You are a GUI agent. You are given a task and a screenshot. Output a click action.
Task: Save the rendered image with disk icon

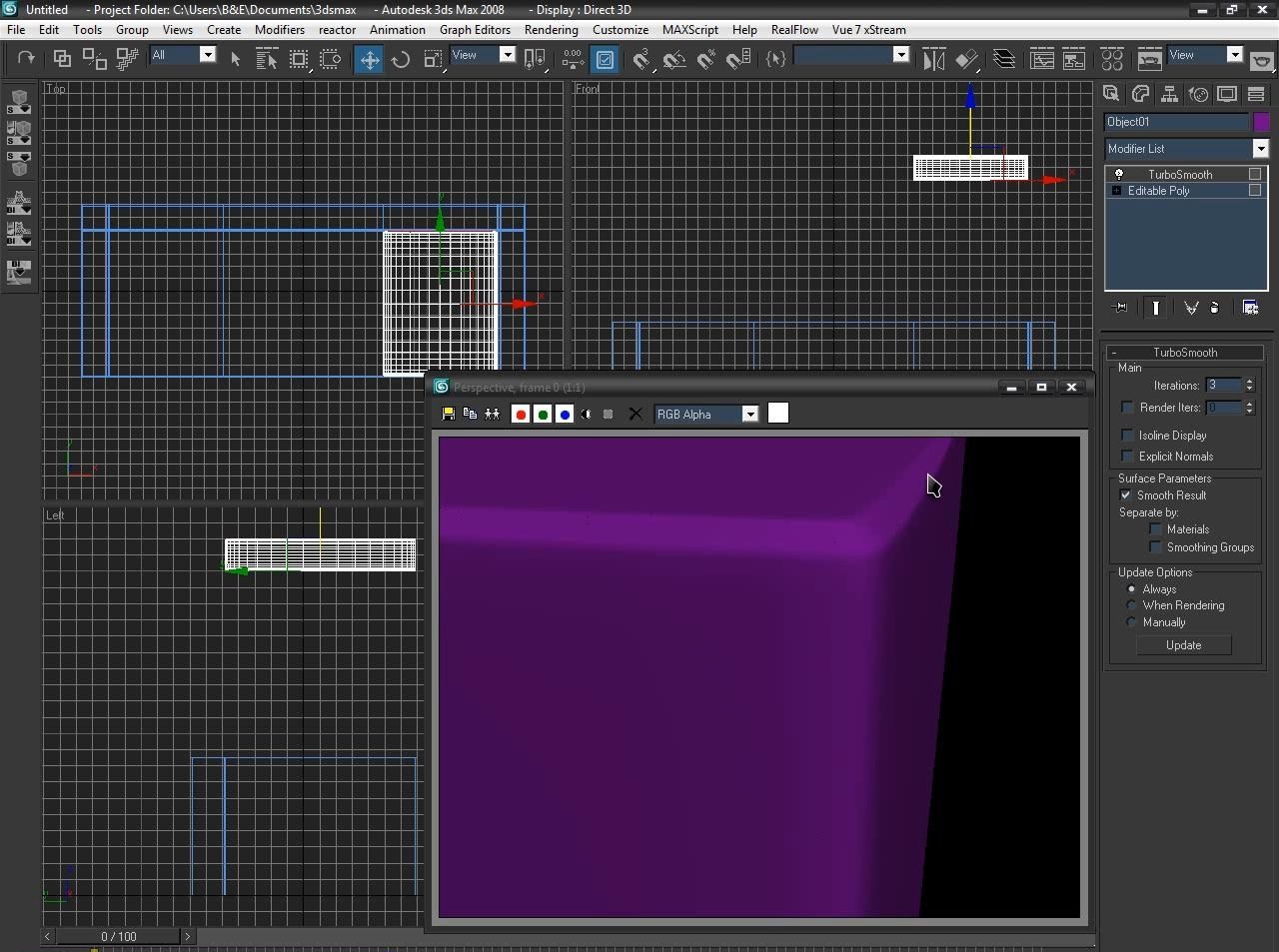click(448, 414)
